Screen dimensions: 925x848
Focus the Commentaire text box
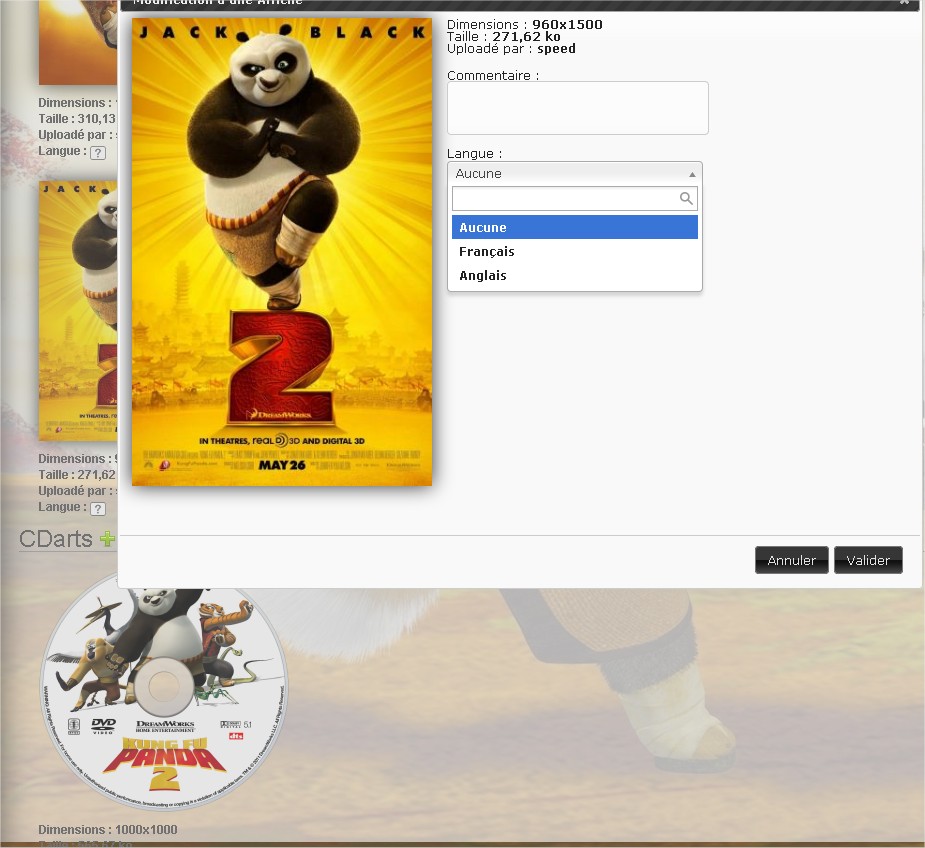tap(577, 108)
